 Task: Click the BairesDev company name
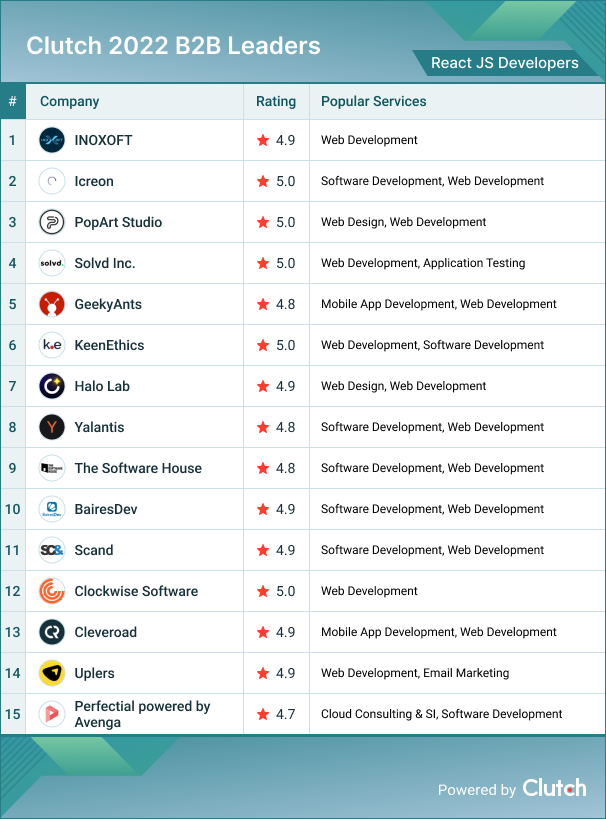tap(106, 509)
